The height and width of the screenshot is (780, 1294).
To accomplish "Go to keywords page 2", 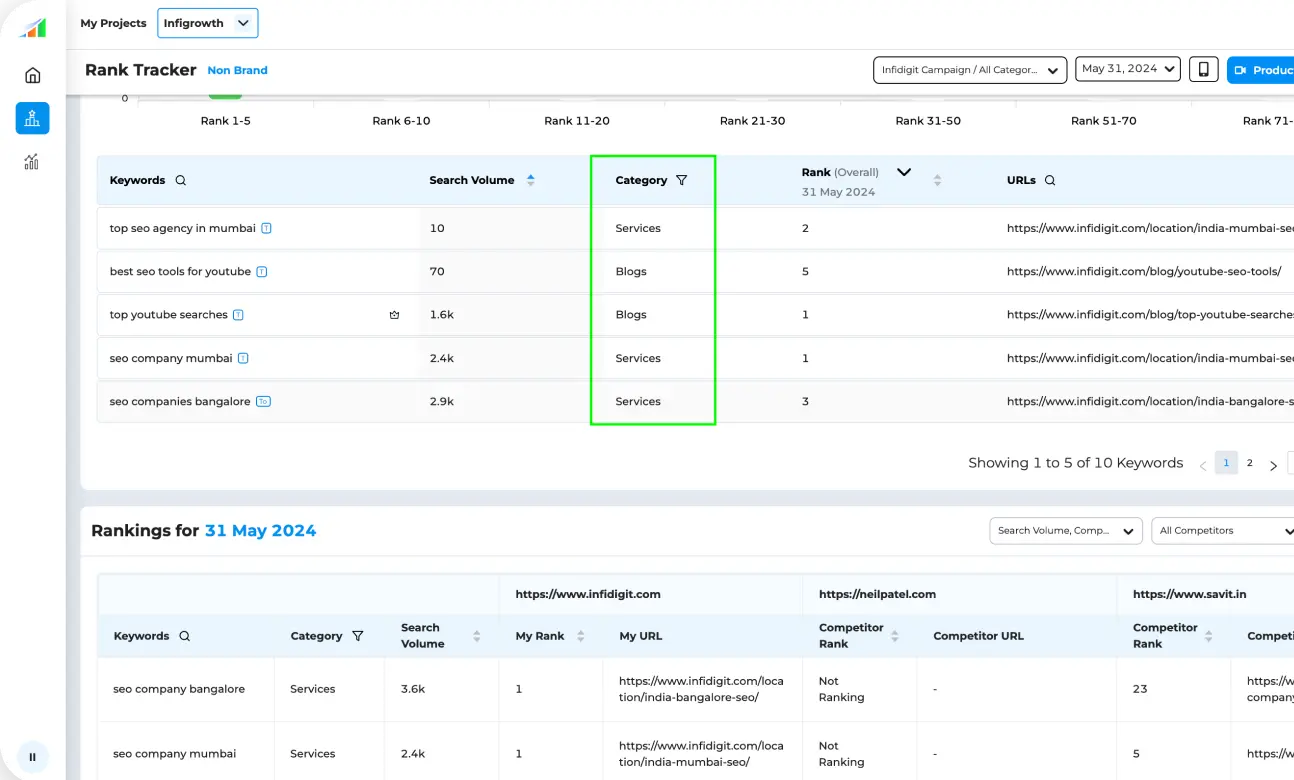I will pyautogui.click(x=1250, y=463).
